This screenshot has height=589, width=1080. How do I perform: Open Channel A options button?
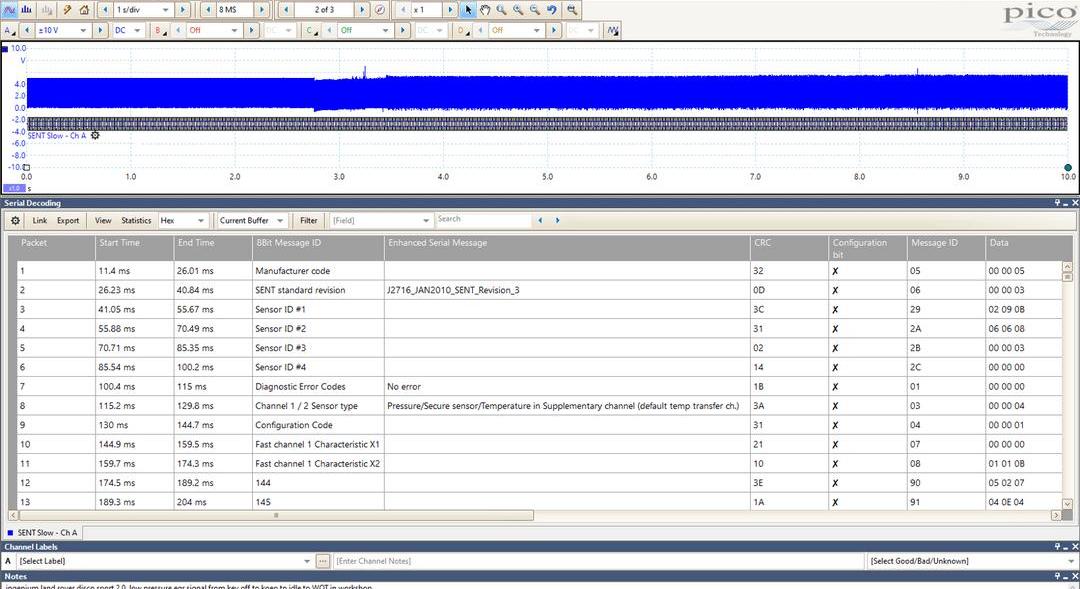click(x=10, y=30)
